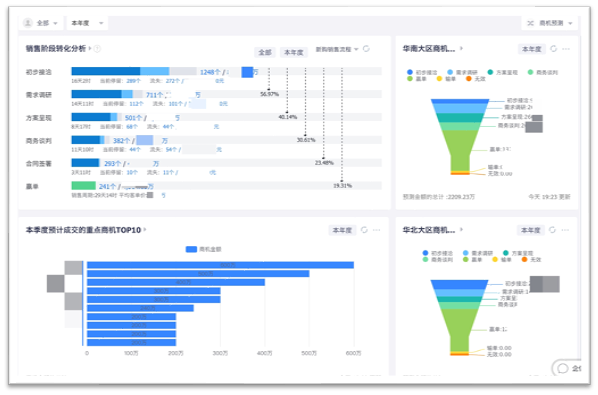
Task: Click the 40.14% conversion rate label
Action: tap(288, 117)
